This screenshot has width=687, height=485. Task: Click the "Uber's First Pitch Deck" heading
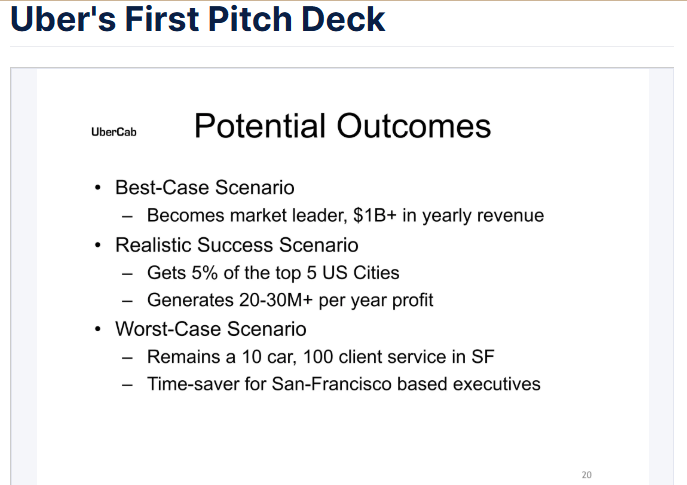pyautogui.click(x=197, y=19)
